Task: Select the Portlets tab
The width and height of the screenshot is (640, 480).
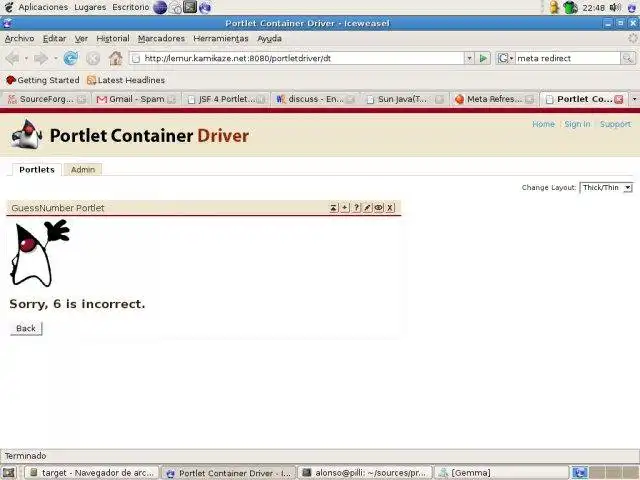Action: click(37, 169)
